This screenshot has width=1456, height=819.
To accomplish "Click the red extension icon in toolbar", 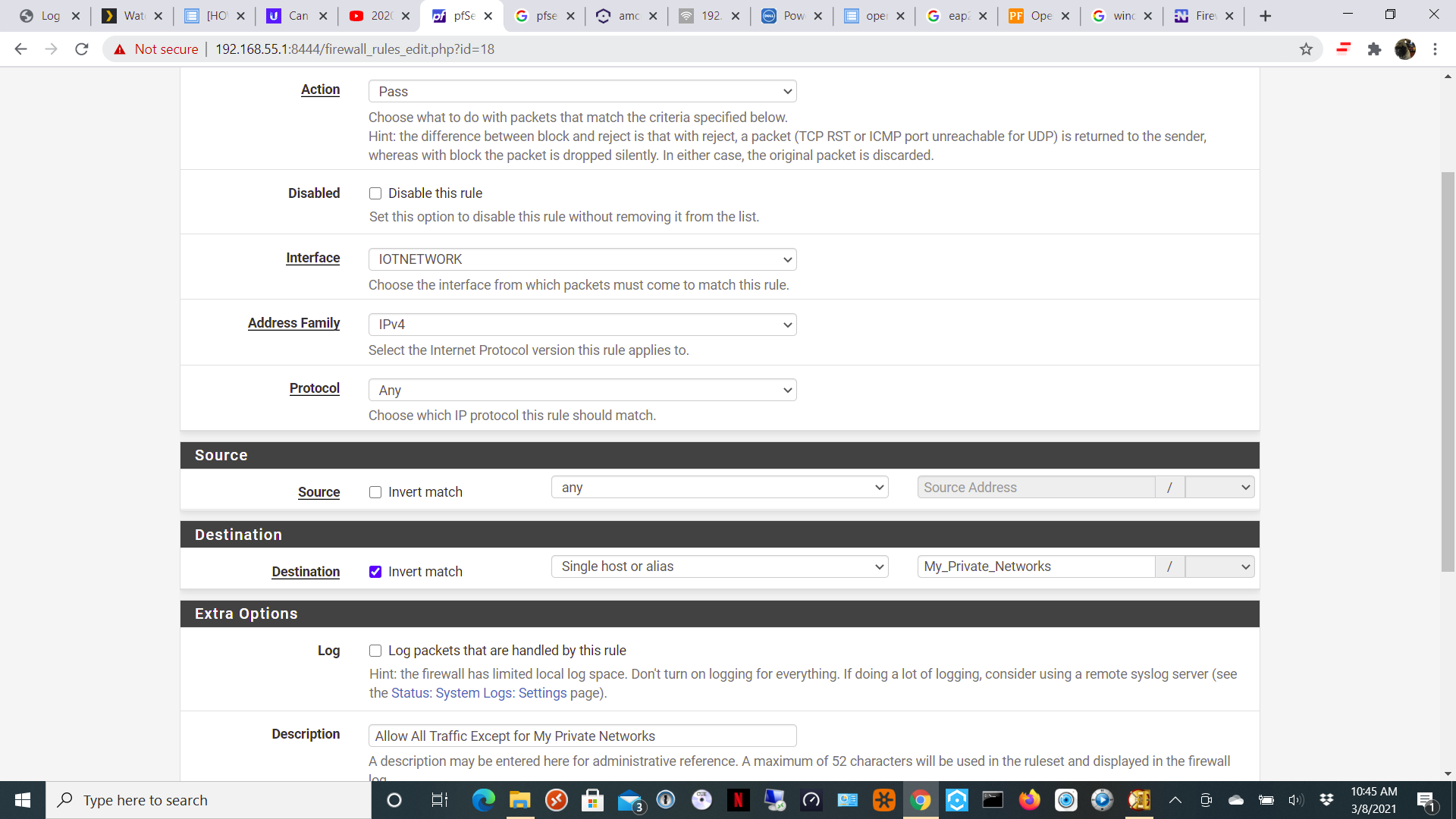I will [x=1344, y=49].
